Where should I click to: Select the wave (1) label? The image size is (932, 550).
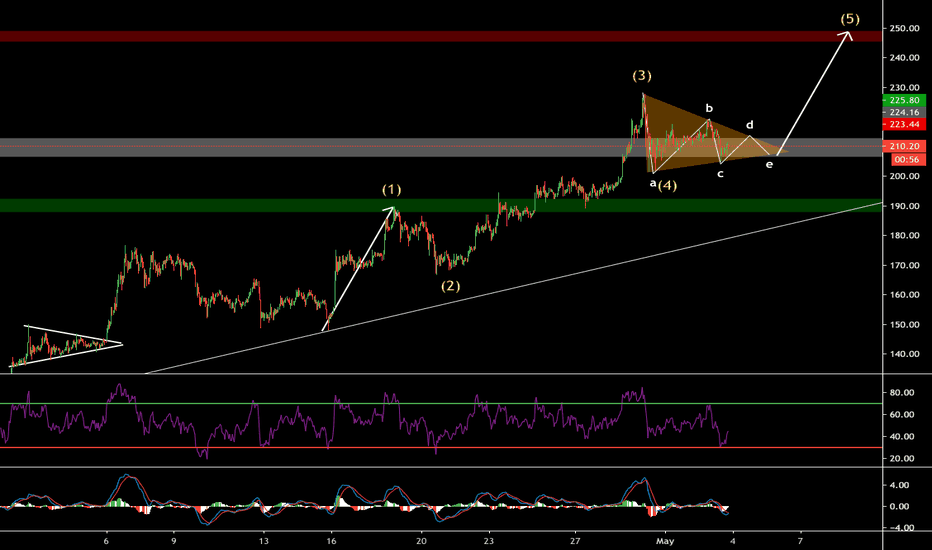pos(391,190)
